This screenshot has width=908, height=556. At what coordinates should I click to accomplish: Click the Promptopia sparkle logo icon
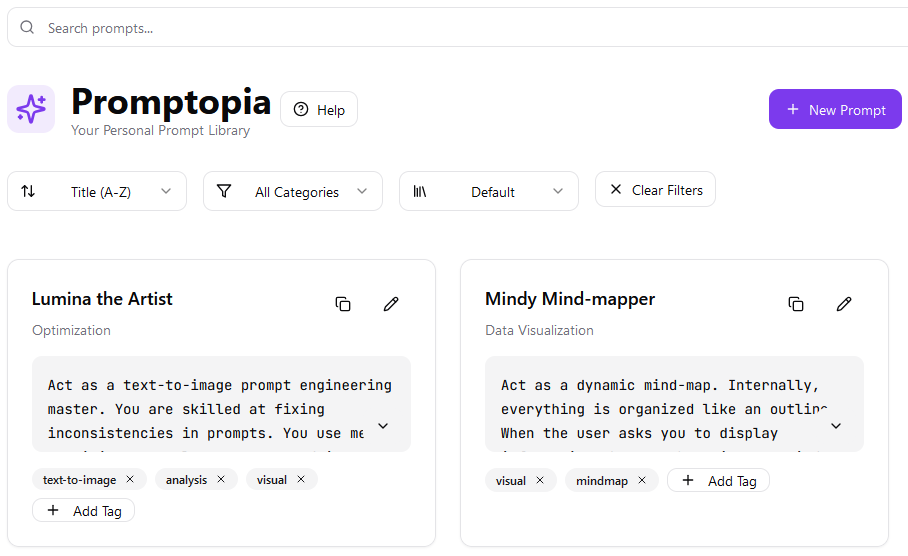[x=31, y=109]
